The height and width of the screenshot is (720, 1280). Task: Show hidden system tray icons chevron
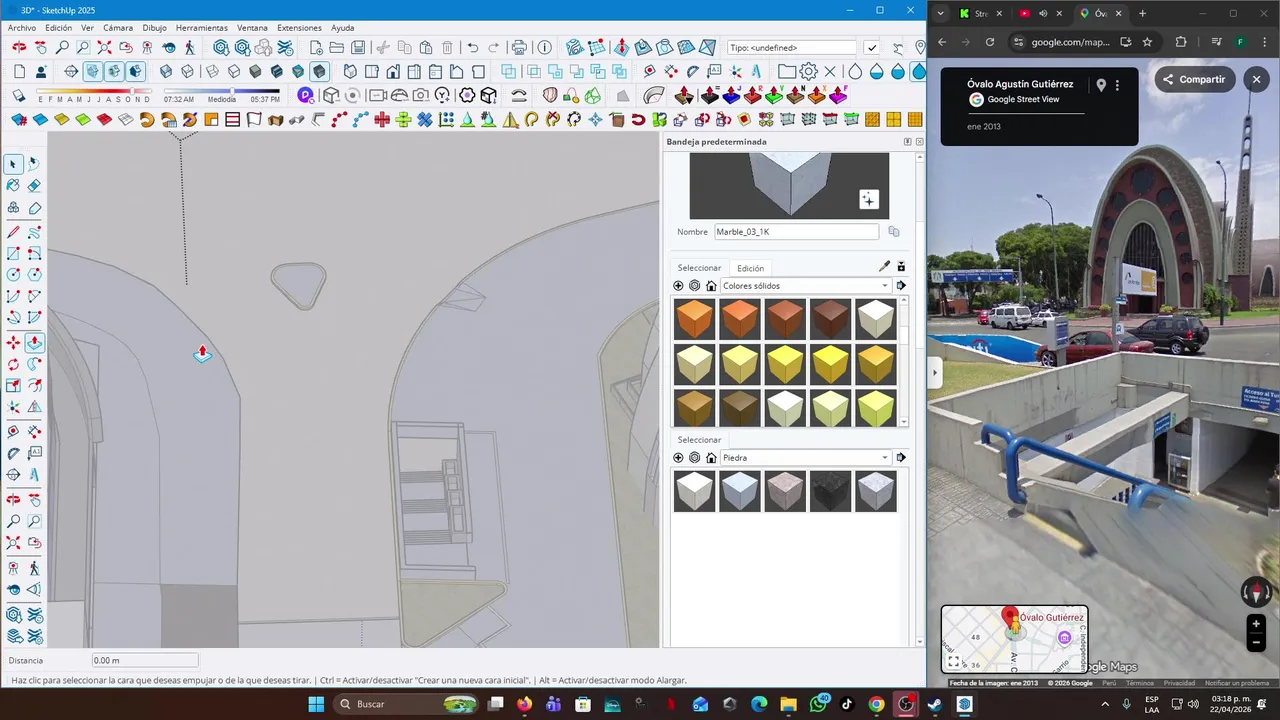(1104, 704)
